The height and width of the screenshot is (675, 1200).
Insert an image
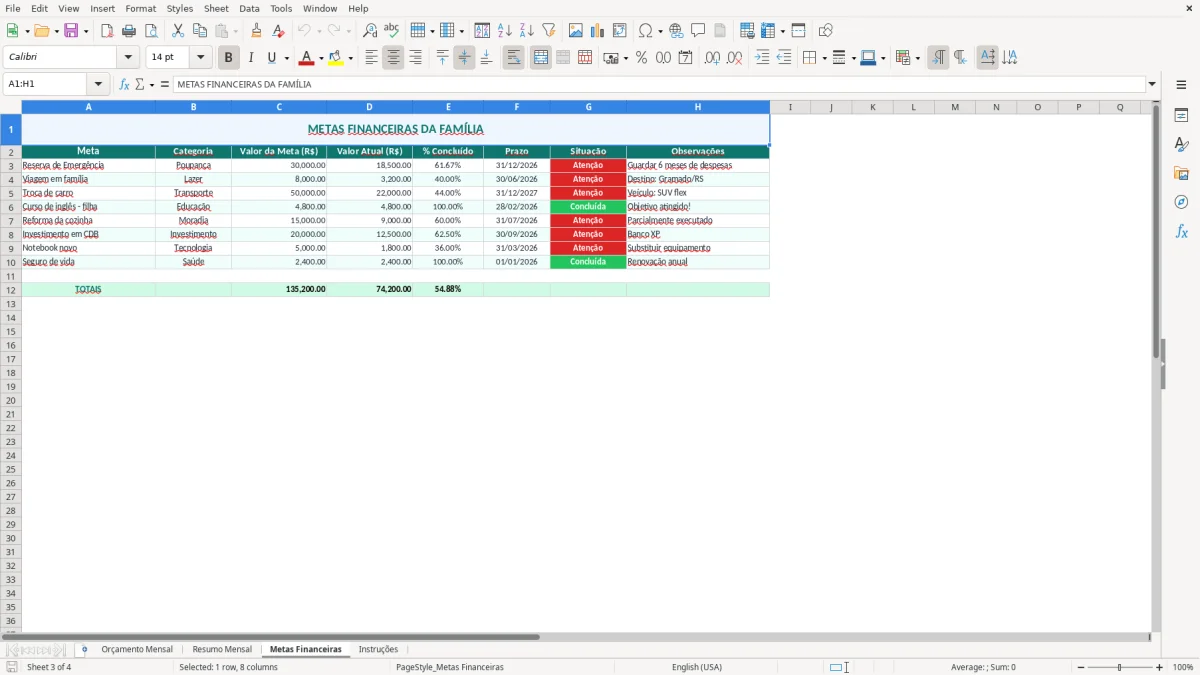click(x=575, y=31)
